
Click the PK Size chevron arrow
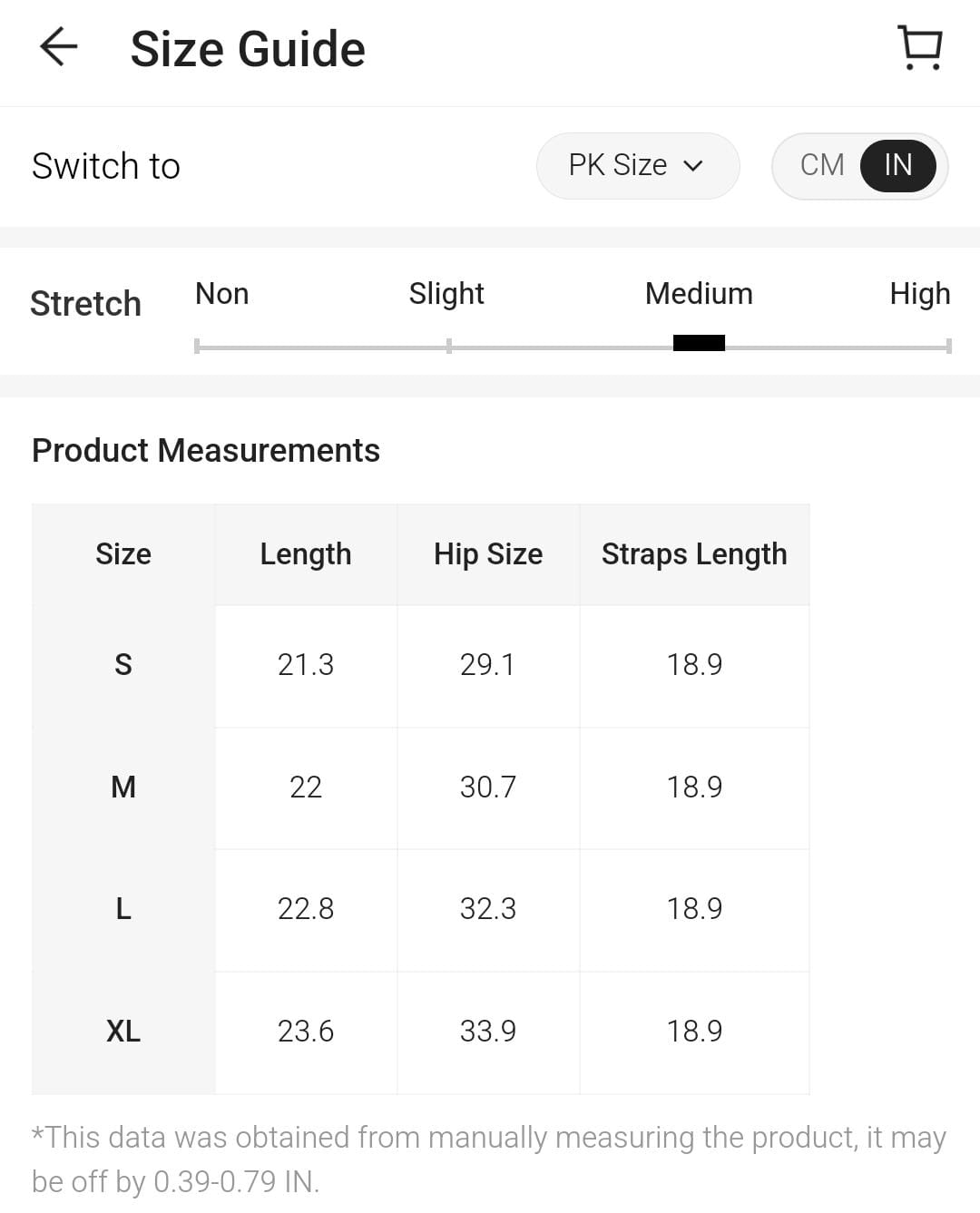click(x=693, y=166)
